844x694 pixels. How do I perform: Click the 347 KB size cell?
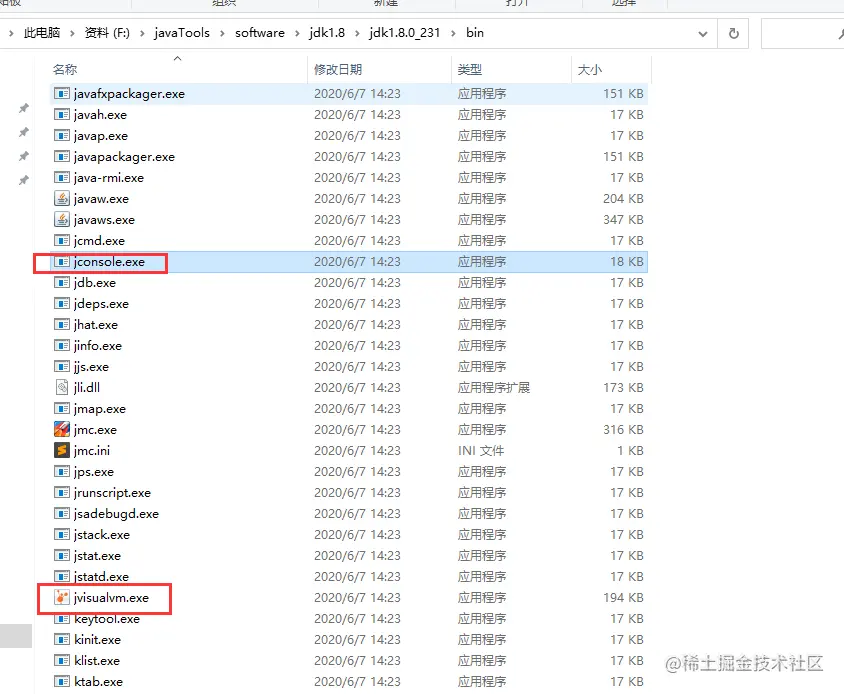click(623, 220)
